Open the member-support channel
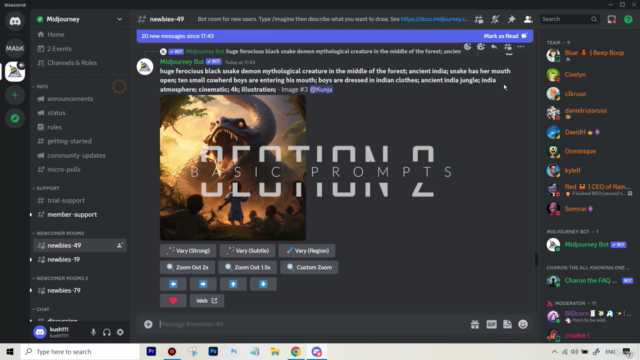 (x=80, y=214)
